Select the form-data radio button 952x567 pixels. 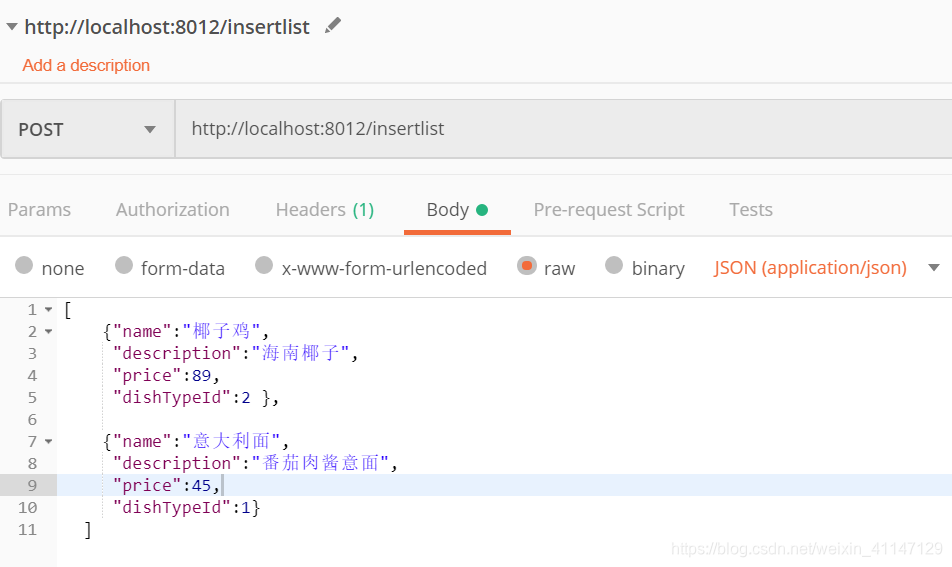[x=124, y=265]
